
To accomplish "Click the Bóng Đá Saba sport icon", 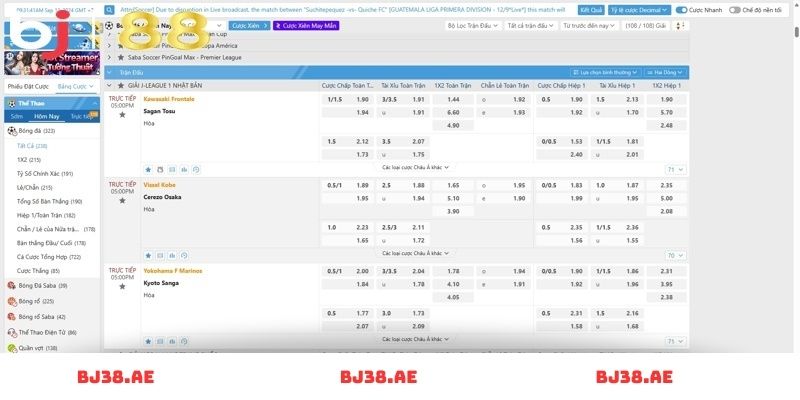I will click(x=12, y=286).
